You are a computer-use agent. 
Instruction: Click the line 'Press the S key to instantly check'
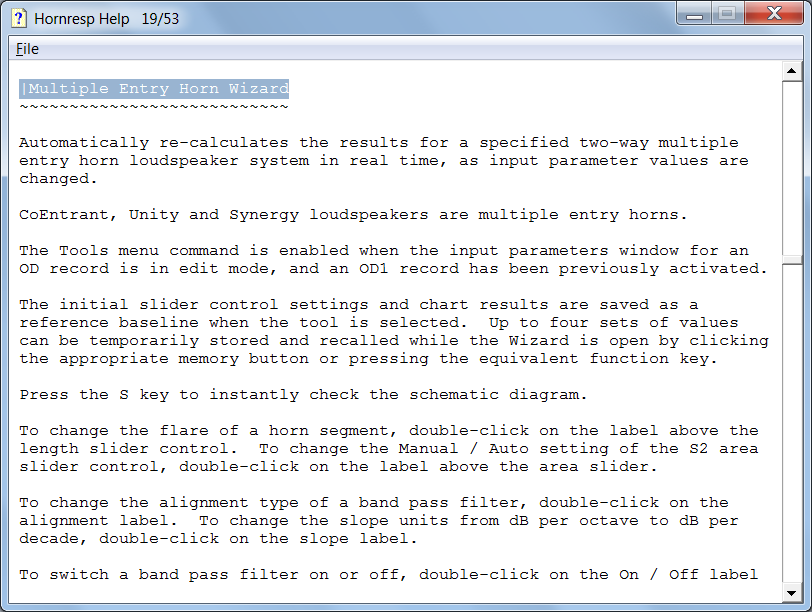click(x=189, y=395)
